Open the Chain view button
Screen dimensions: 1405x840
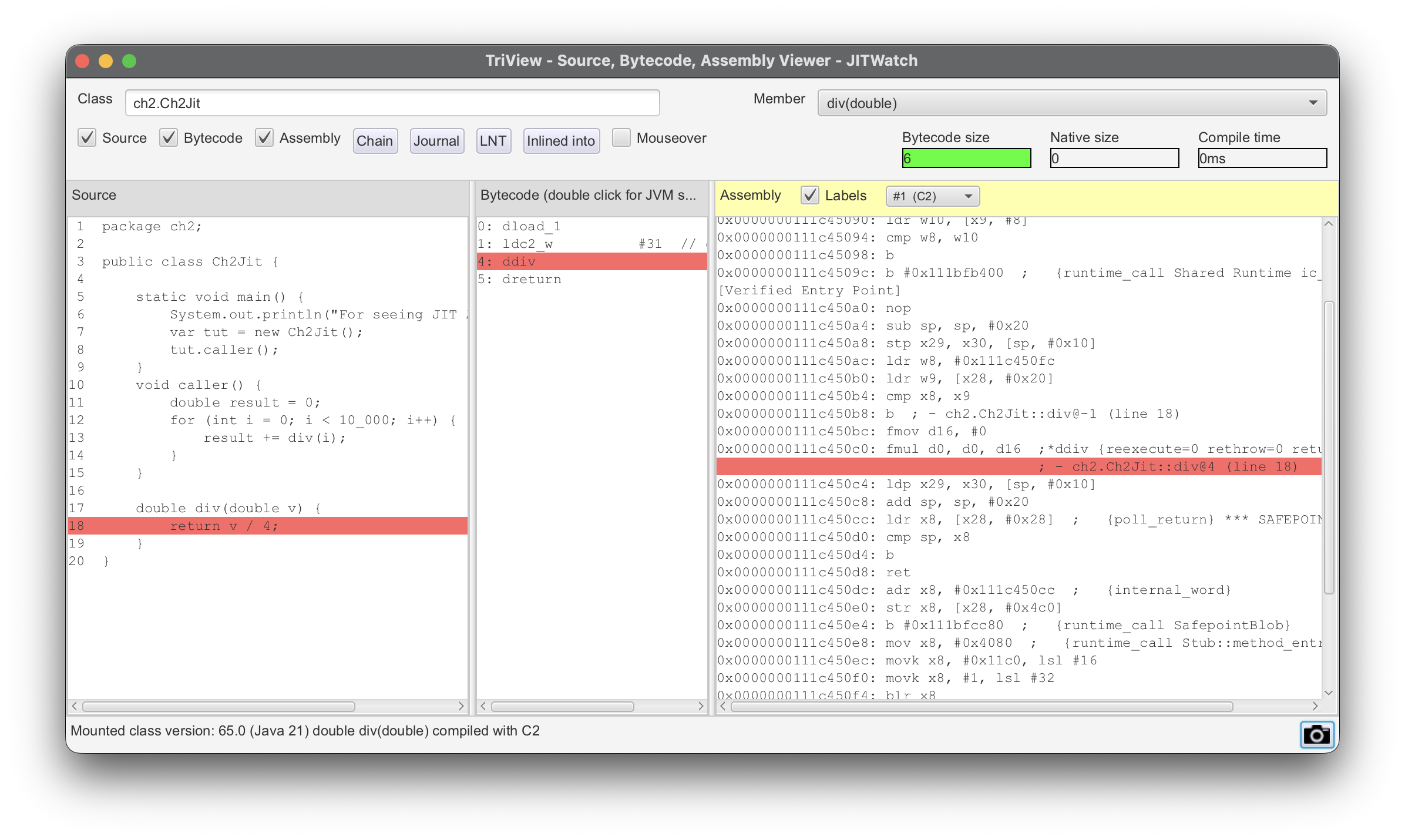pyautogui.click(x=375, y=141)
